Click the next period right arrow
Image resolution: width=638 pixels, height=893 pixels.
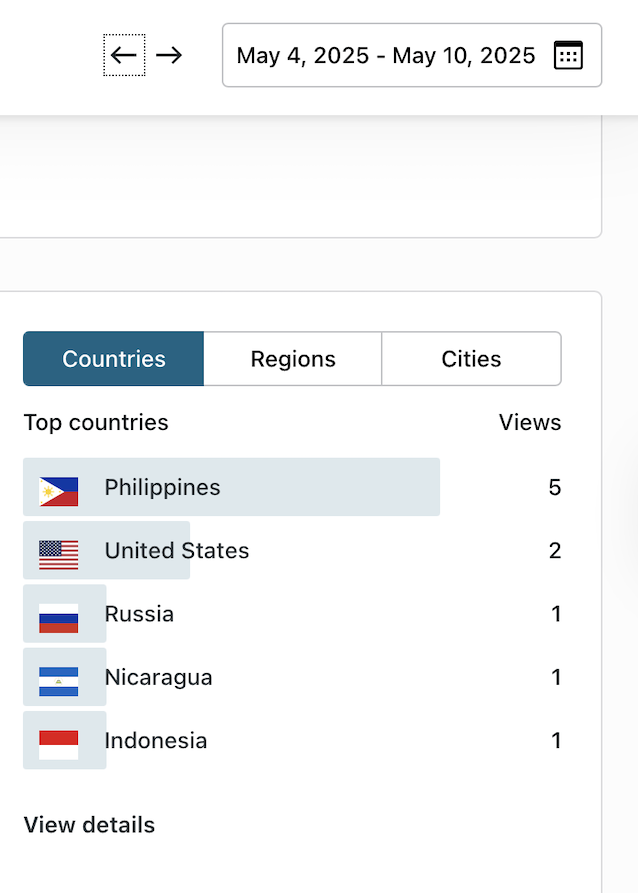169,55
